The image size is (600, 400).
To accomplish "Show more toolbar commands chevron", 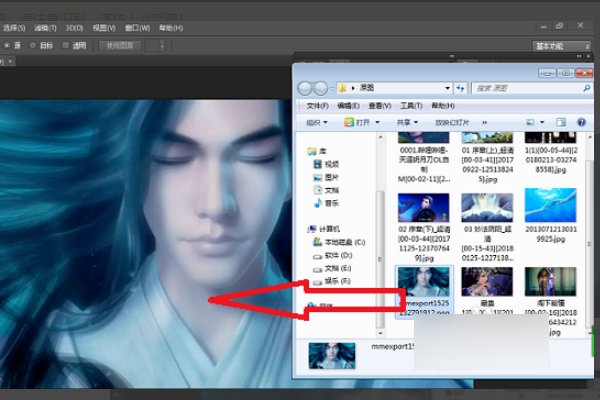I will pos(484,122).
